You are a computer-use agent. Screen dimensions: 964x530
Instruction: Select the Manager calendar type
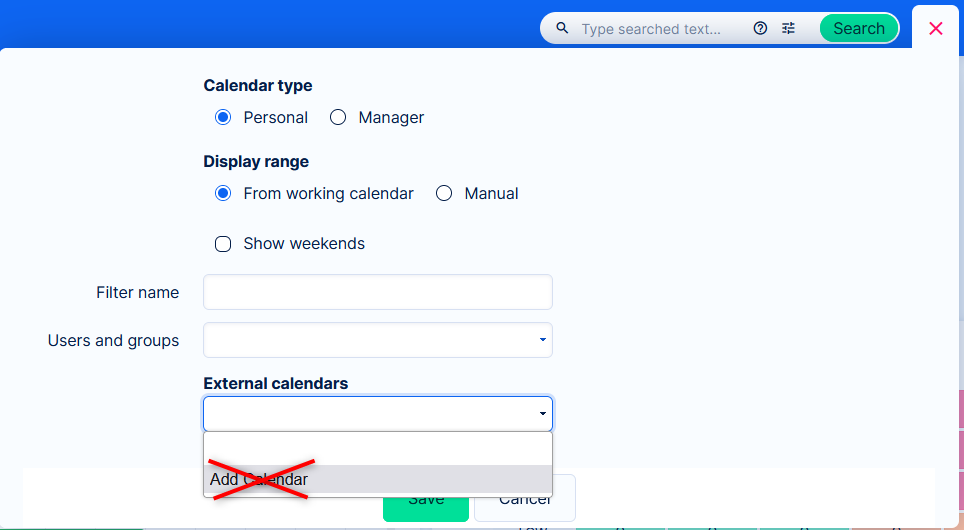tap(338, 118)
